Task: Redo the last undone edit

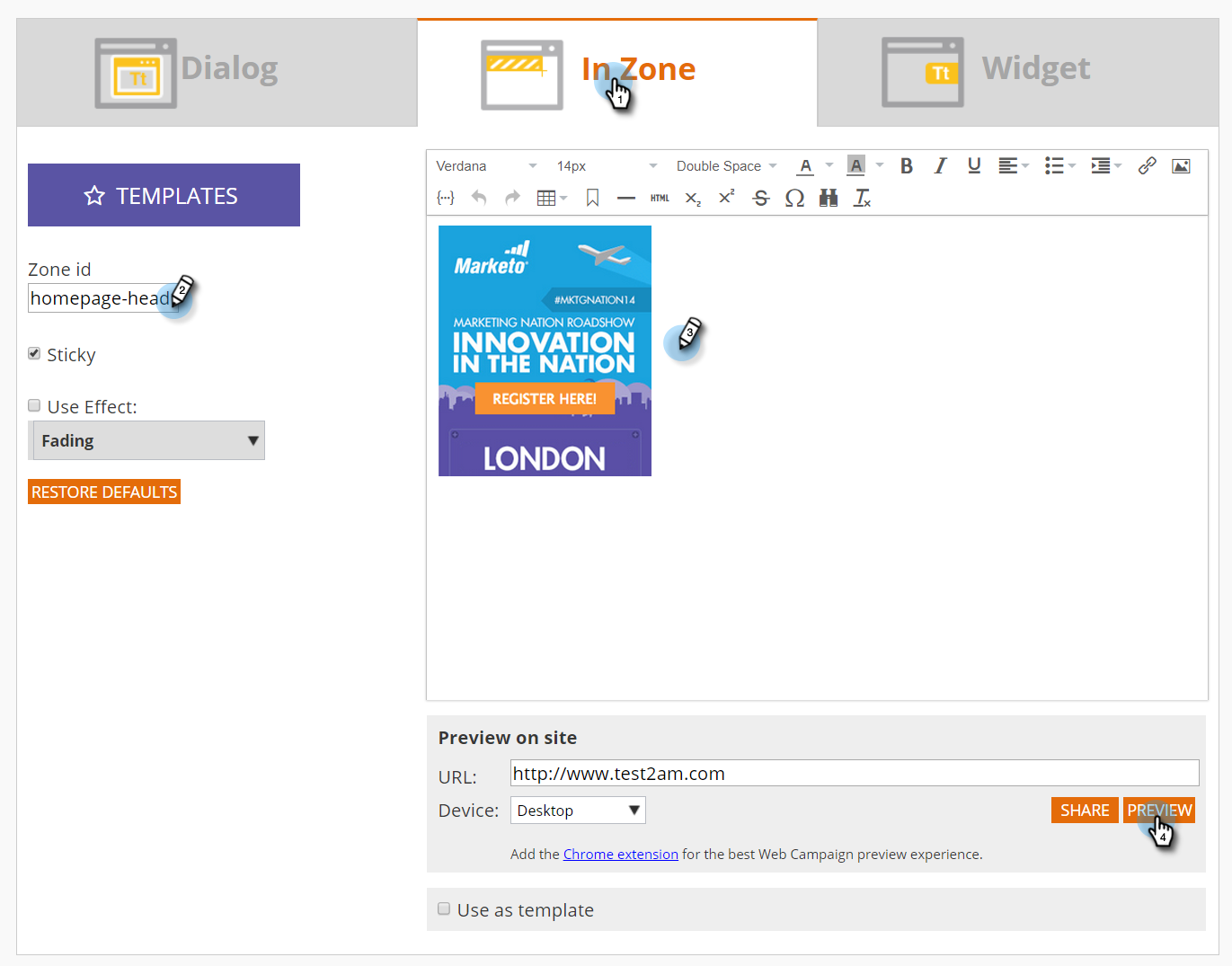Action: point(513,199)
